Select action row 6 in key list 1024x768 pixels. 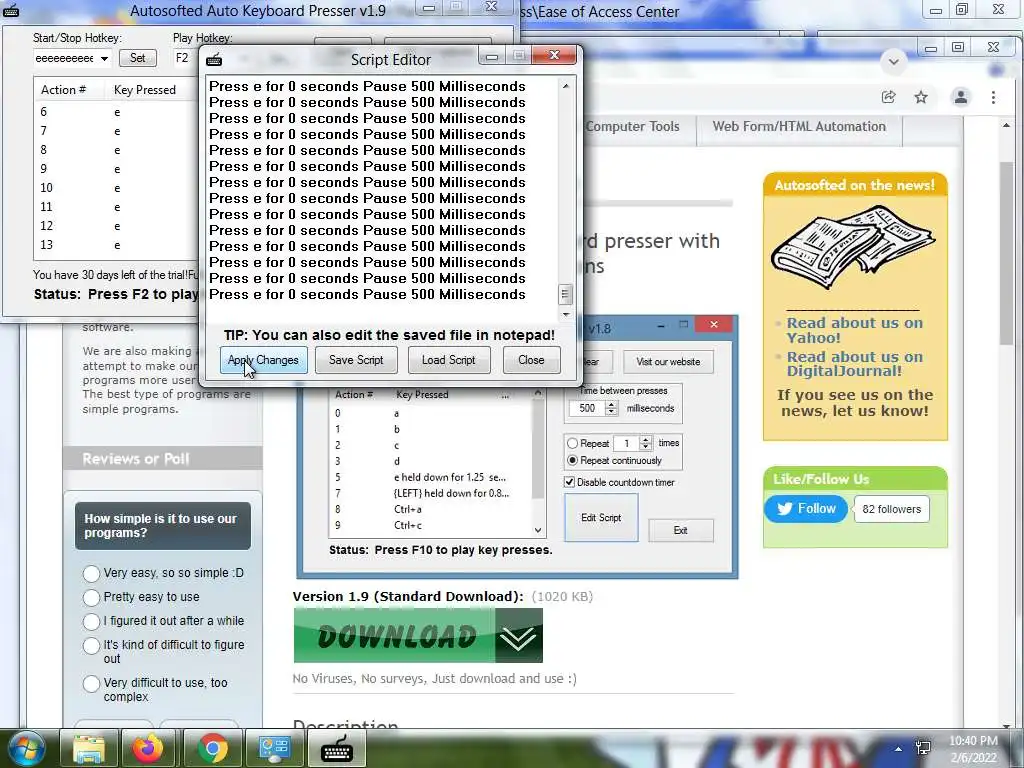[114, 112]
